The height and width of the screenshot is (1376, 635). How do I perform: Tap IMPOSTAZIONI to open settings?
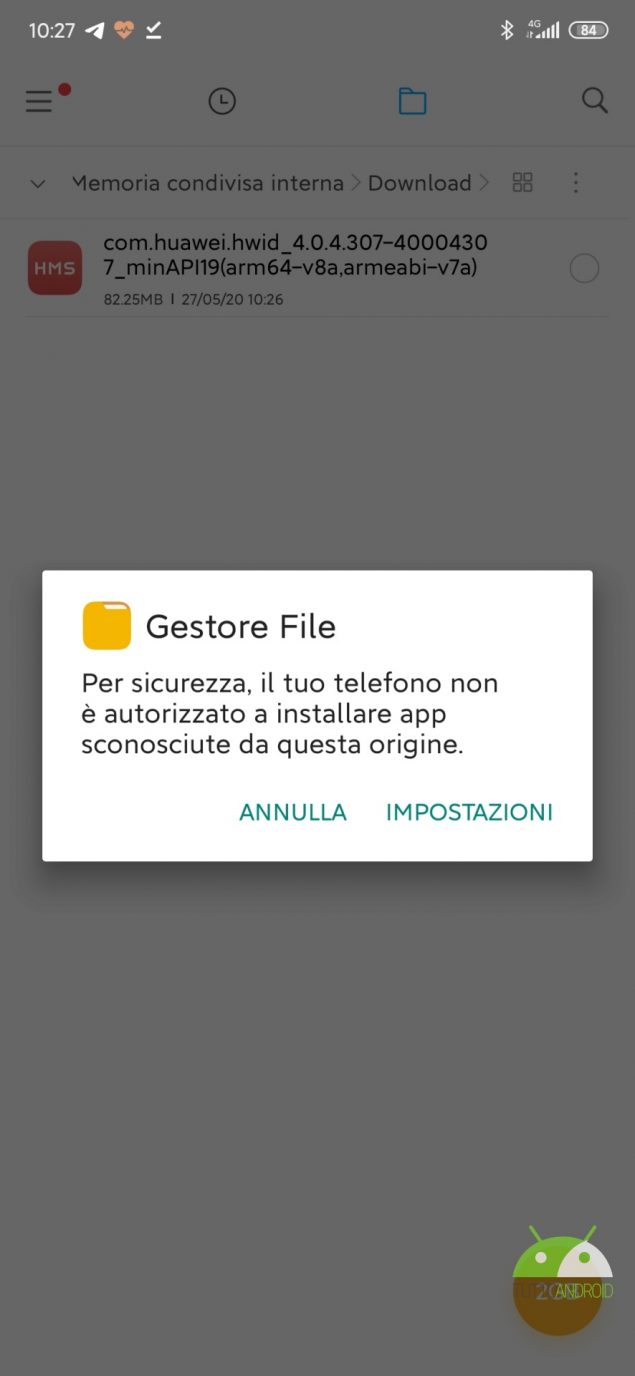pos(469,812)
